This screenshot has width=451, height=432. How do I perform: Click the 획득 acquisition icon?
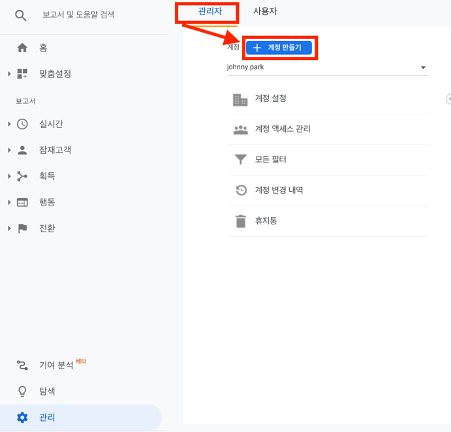[x=22, y=176]
